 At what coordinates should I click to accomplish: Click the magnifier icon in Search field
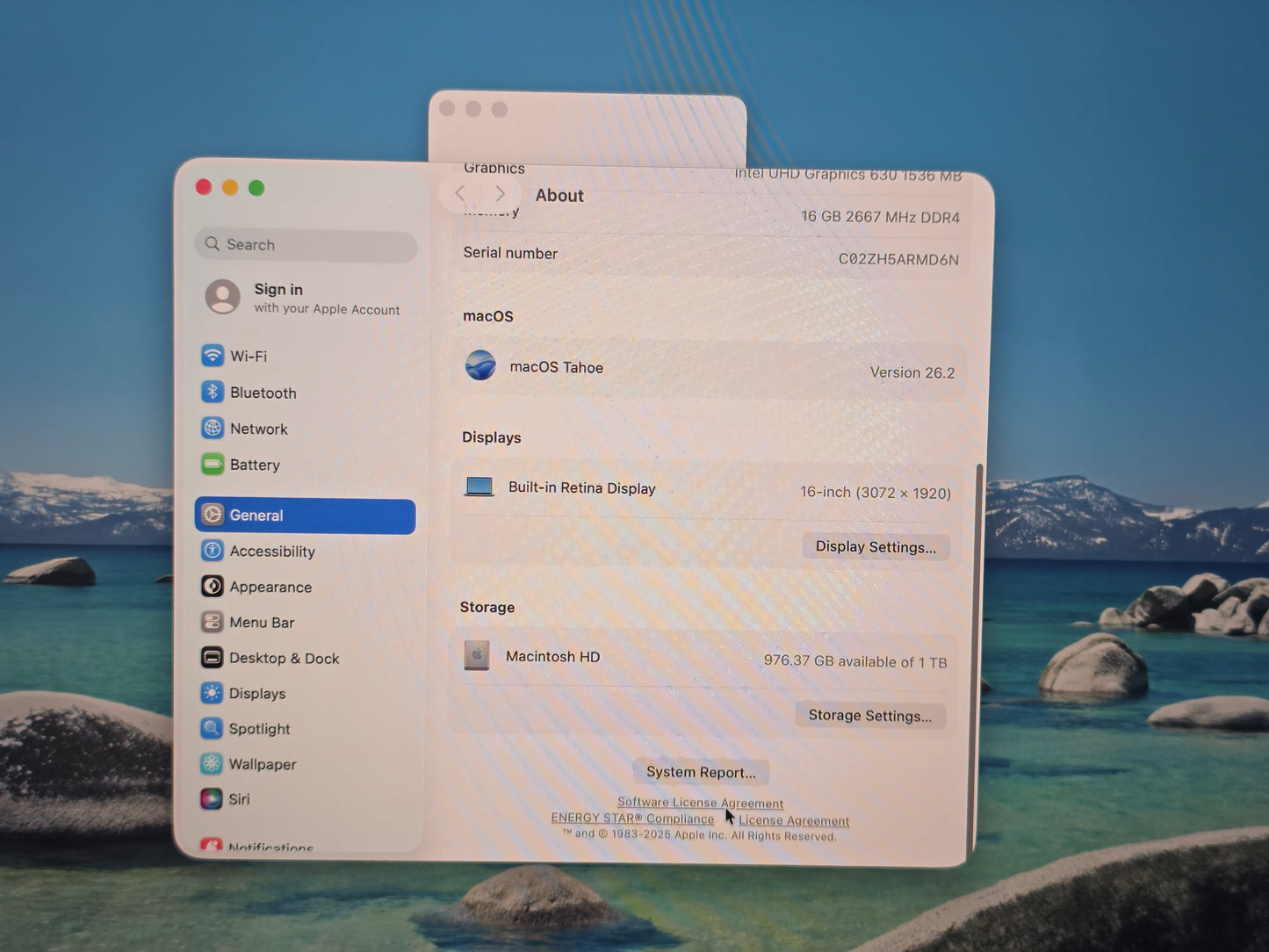pos(213,243)
